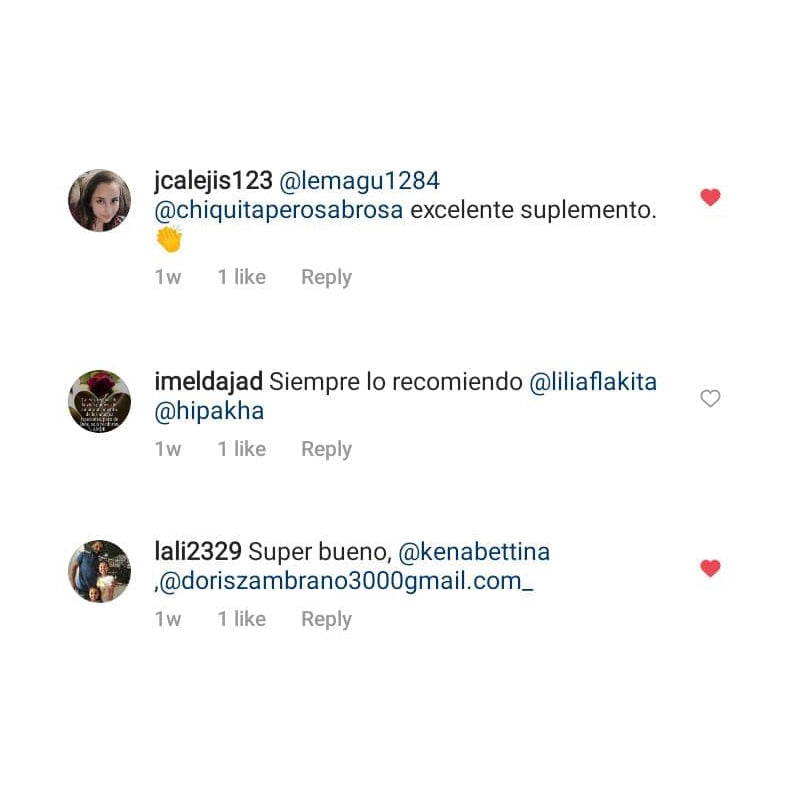Unlike jcalejis123's comment with the red heart
Image resolution: width=800 pixels, height=800 pixels.
(x=710, y=197)
